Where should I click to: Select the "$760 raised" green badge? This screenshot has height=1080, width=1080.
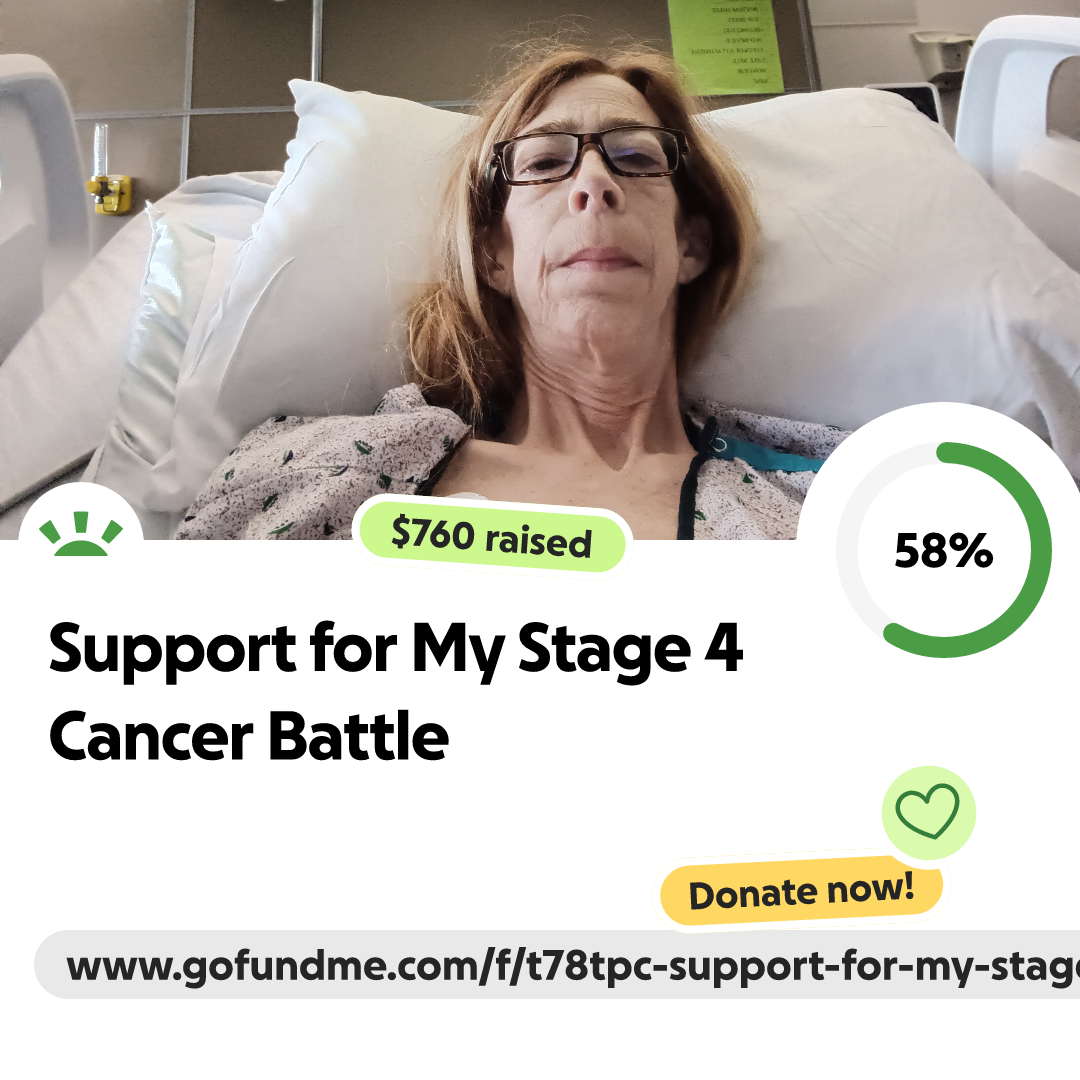491,537
